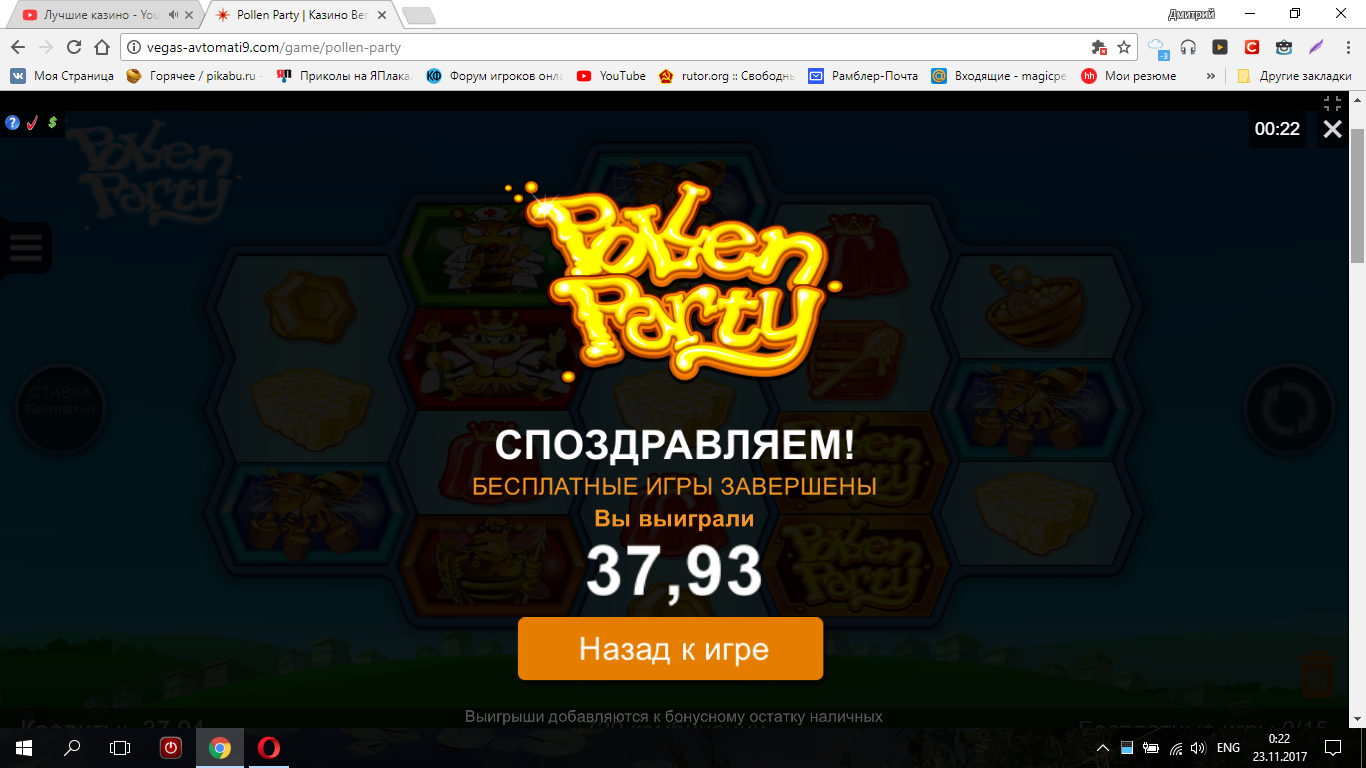The width and height of the screenshot is (1366, 768).
Task: Click the green dollar sign icon
Action: 52,122
